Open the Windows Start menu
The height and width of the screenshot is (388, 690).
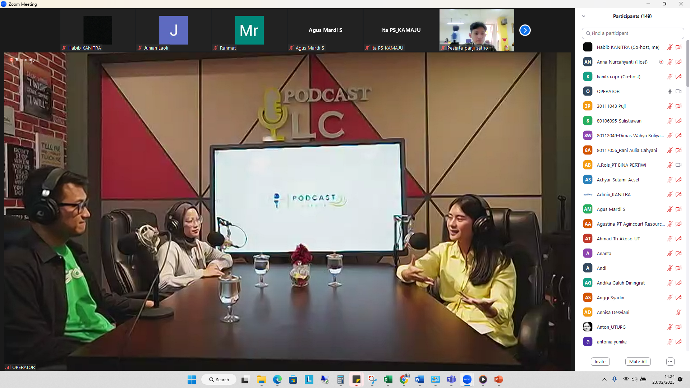192,380
